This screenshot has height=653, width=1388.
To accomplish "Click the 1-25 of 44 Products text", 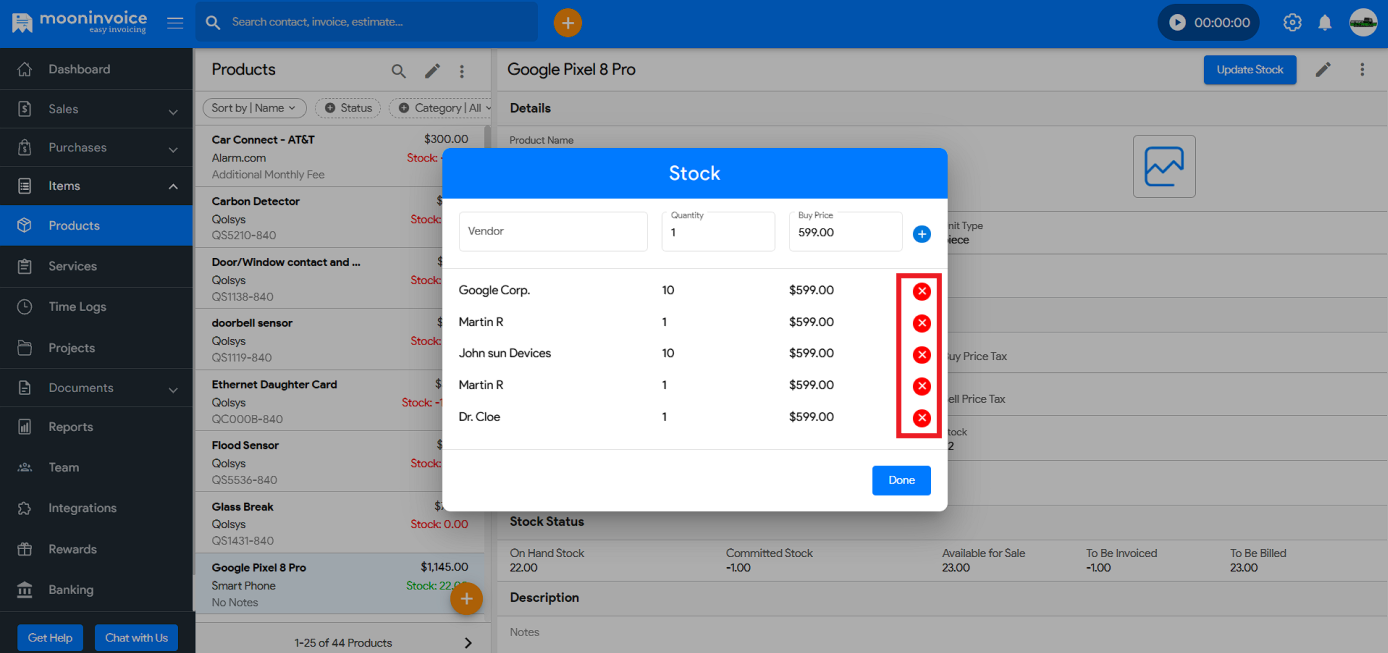I will point(343,642).
